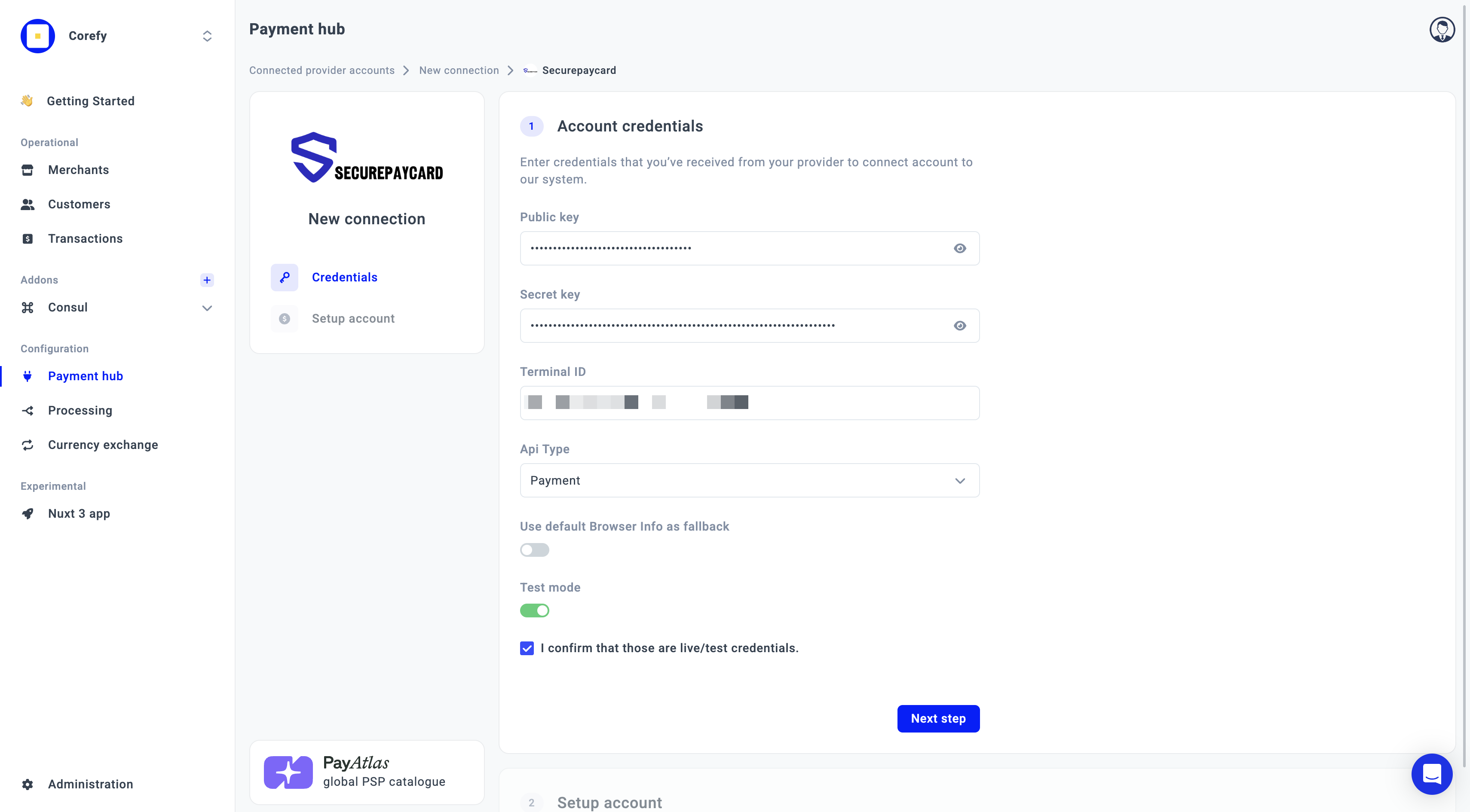
Task: Open the user profile avatar icon
Action: coord(1442,30)
